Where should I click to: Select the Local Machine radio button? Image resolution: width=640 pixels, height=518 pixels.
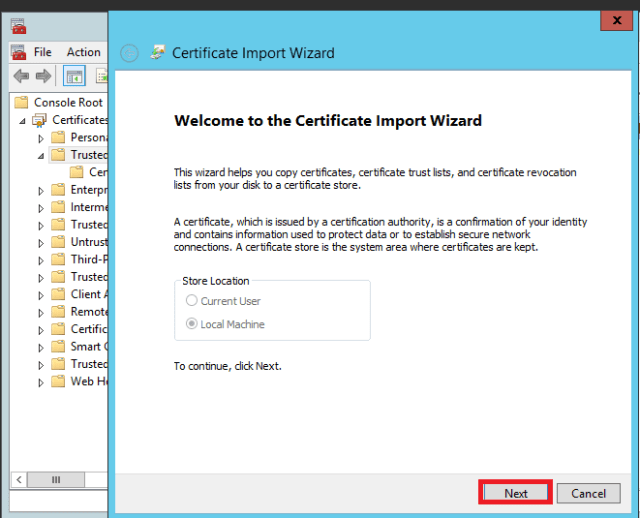(x=191, y=324)
